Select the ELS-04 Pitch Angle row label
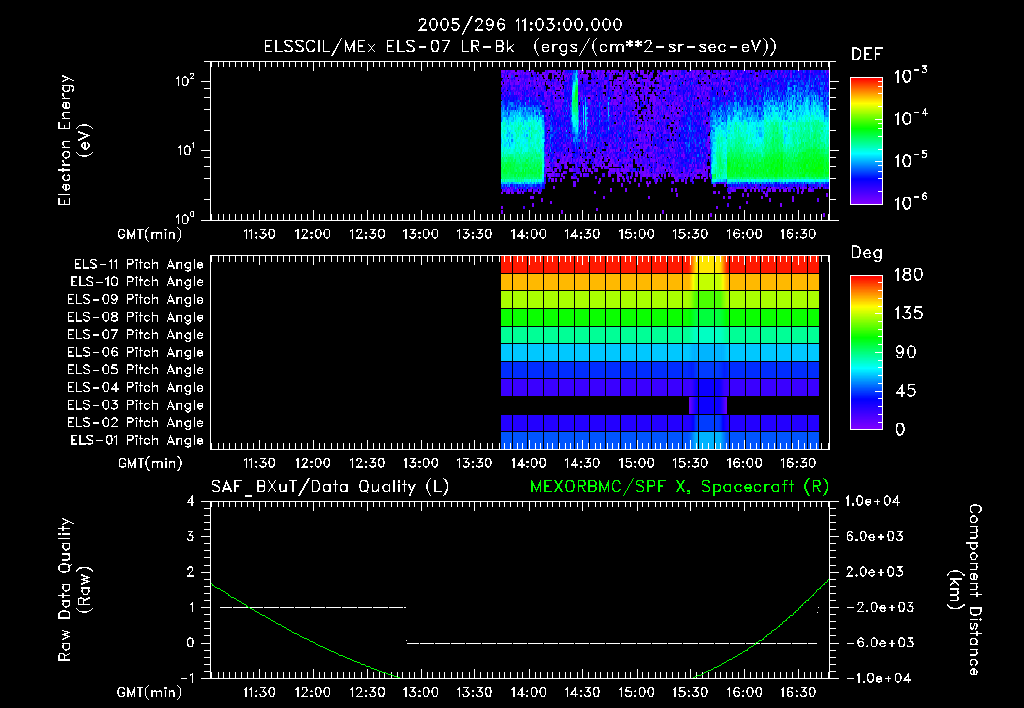The width and height of the screenshot is (1024, 708). 136,387
